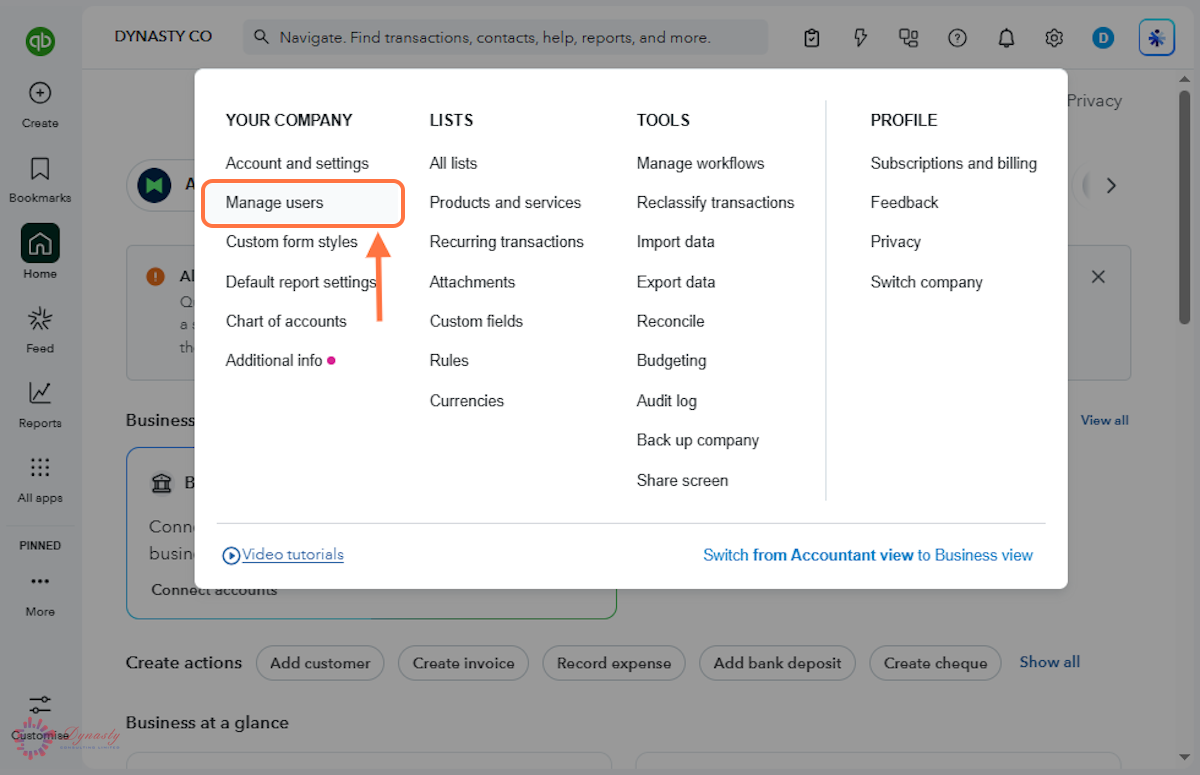Viewport: 1200px width, 775px height.
Task: Open Default report settings
Action: pyautogui.click(x=301, y=282)
